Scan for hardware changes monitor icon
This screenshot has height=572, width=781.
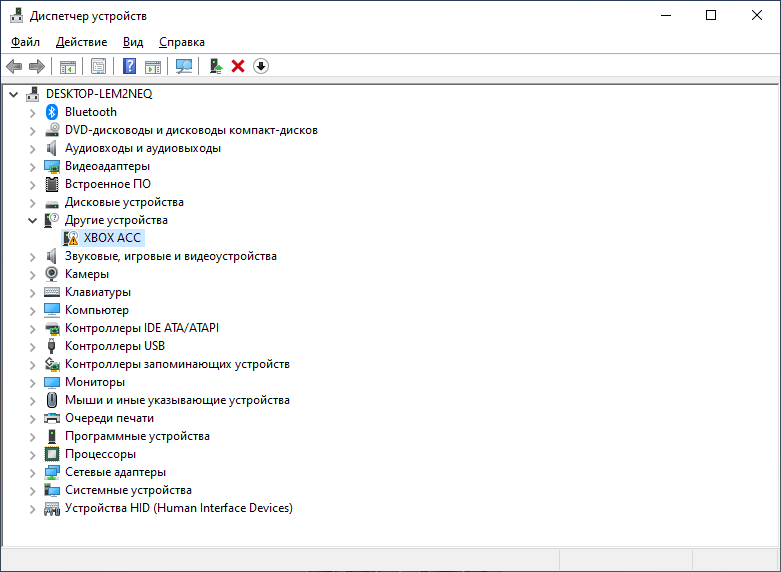[x=184, y=66]
